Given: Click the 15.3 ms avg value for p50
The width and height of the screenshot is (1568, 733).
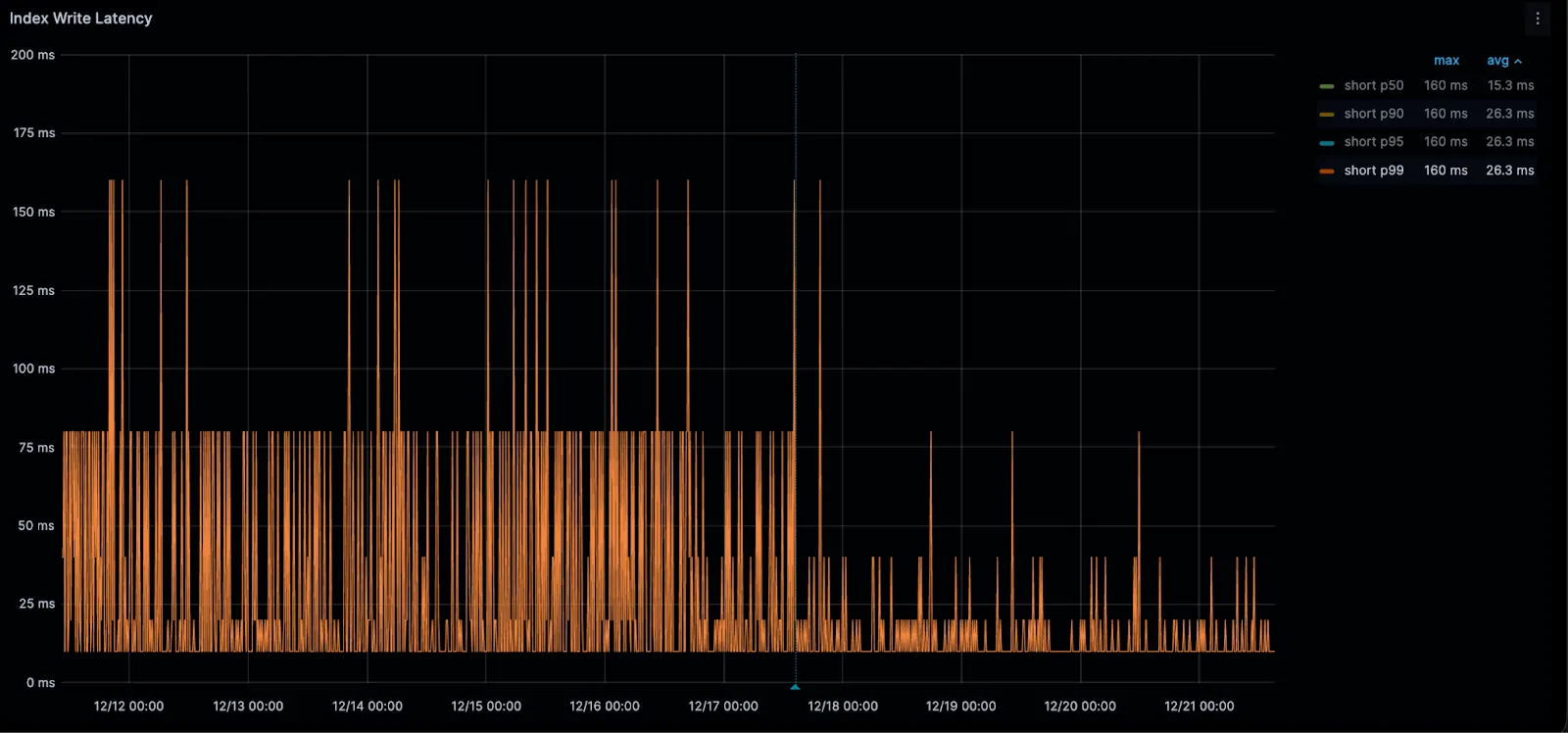Looking at the screenshot, I should [1510, 86].
